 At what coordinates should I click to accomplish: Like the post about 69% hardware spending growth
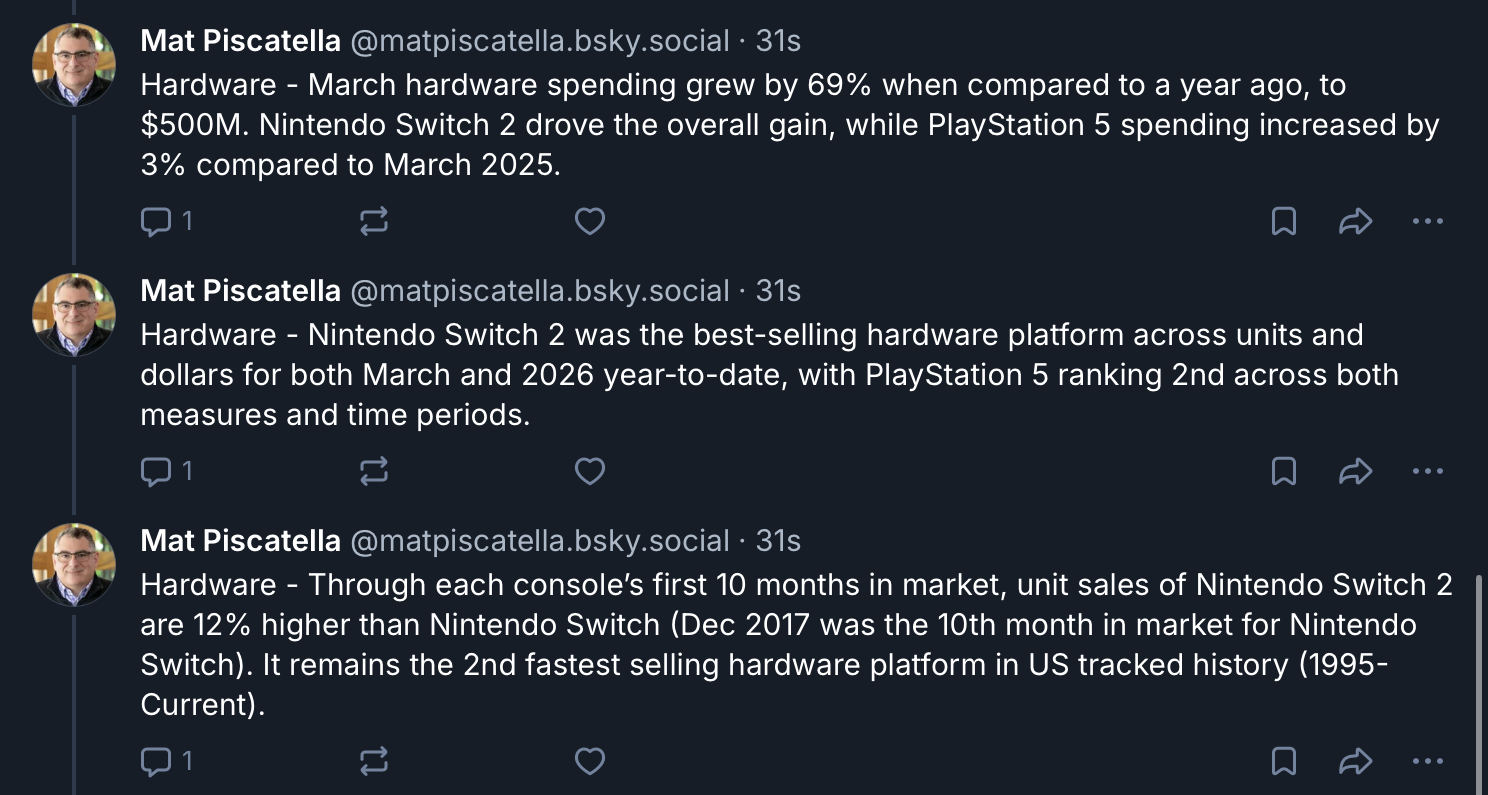[590, 221]
